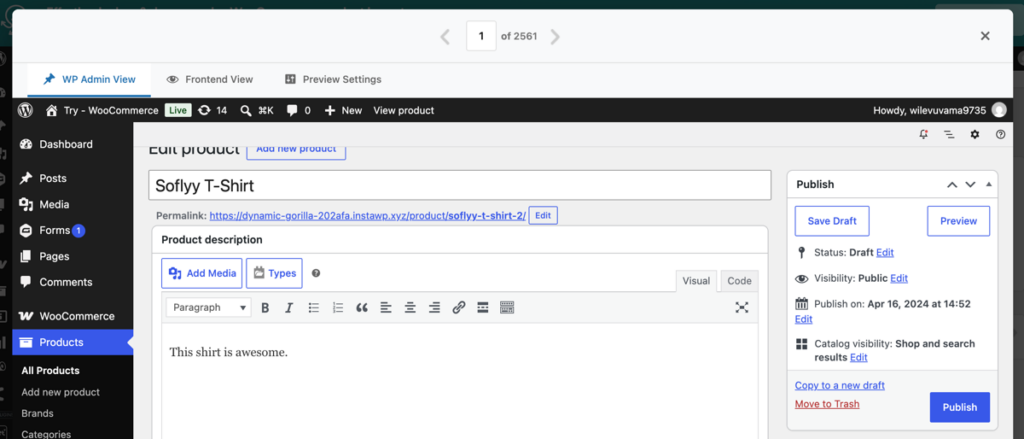The width and height of the screenshot is (1024, 439).
Task: Click View product in the admin bar
Action: (x=404, y=110)
